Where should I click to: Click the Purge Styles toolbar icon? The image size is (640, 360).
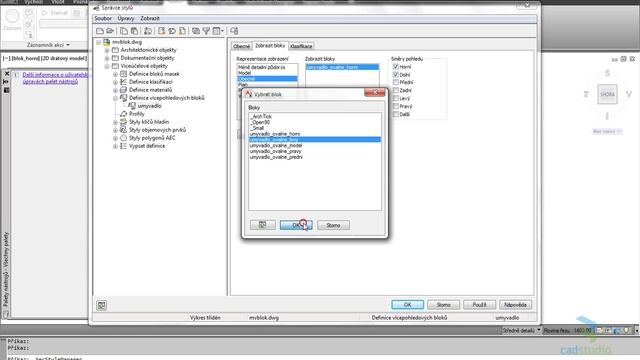pos(182,31)
